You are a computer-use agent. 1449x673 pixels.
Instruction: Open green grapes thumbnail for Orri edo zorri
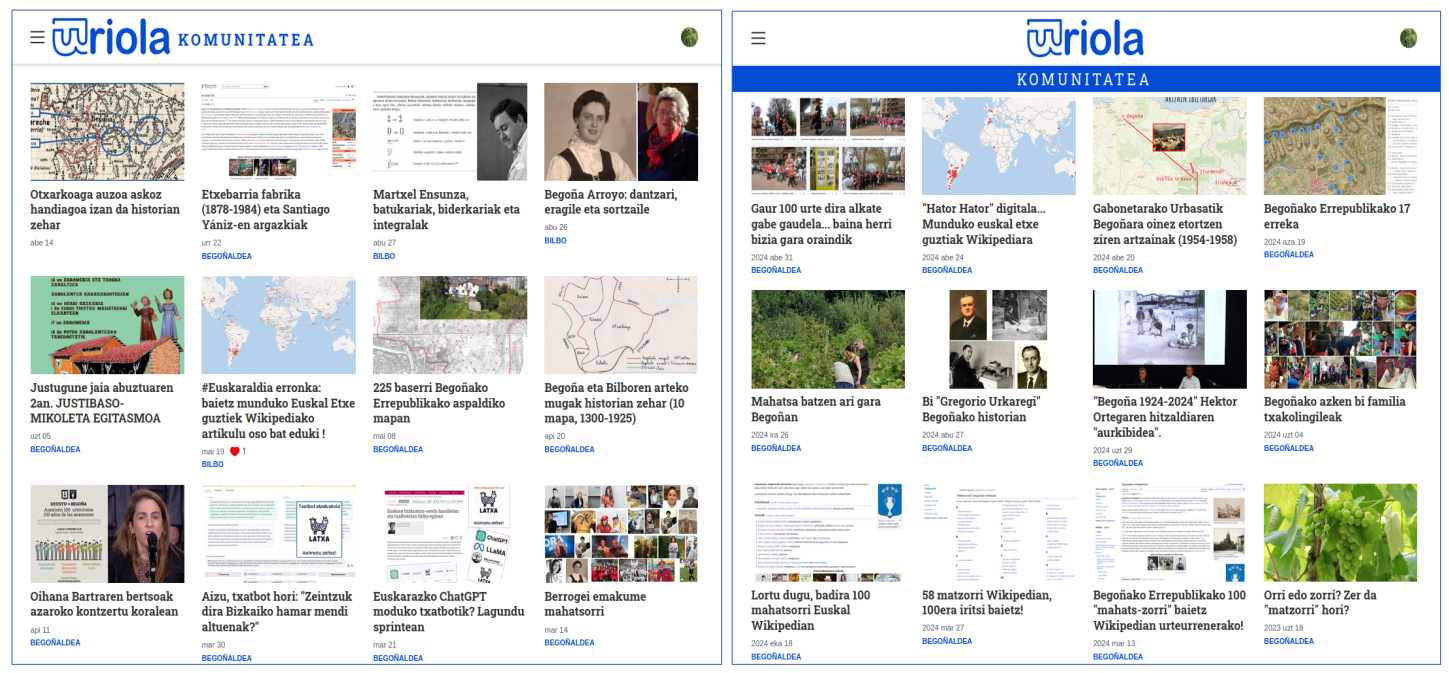point(1339,532)
